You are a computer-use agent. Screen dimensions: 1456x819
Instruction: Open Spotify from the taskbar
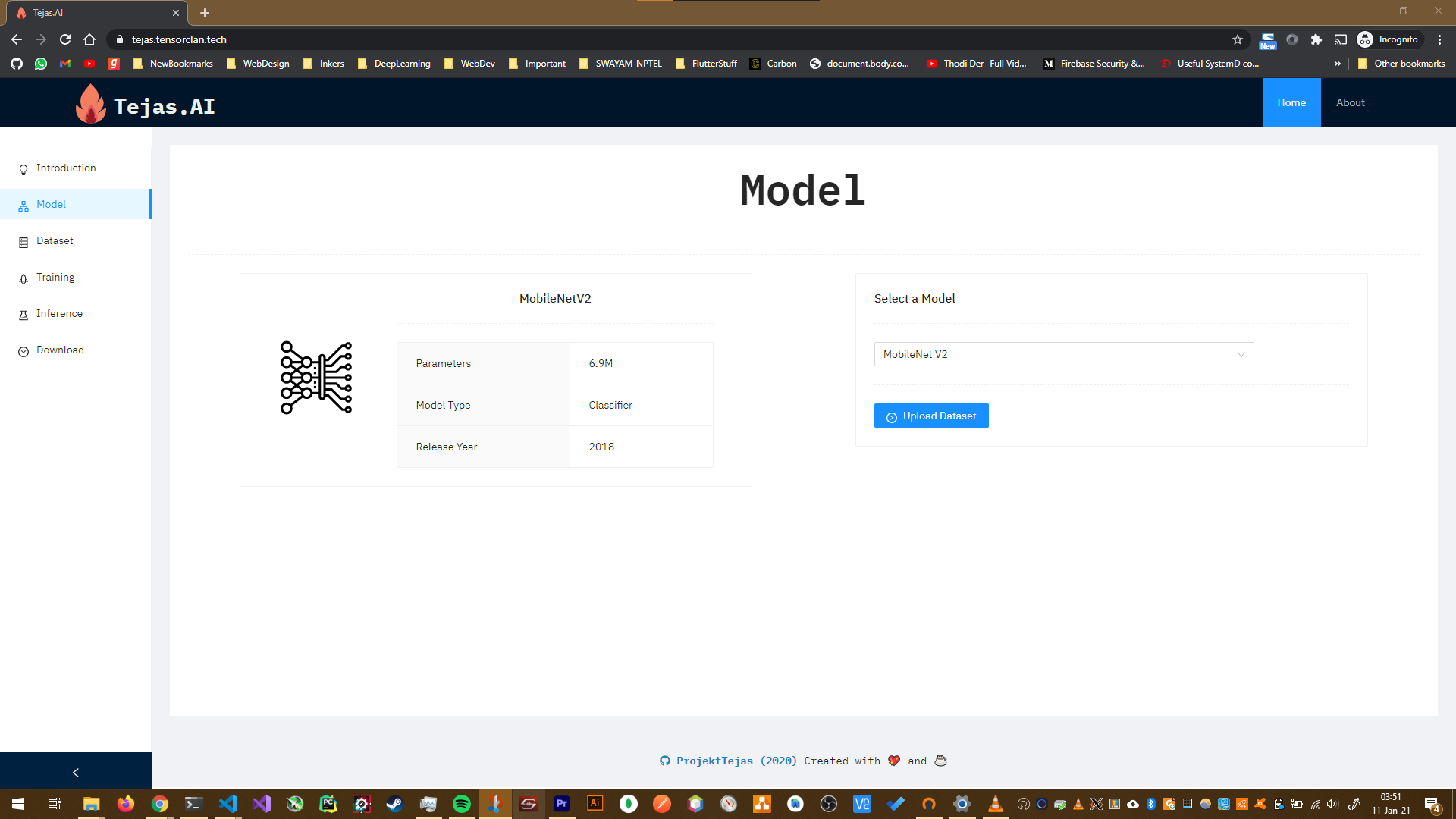click(x=461, y=804)
